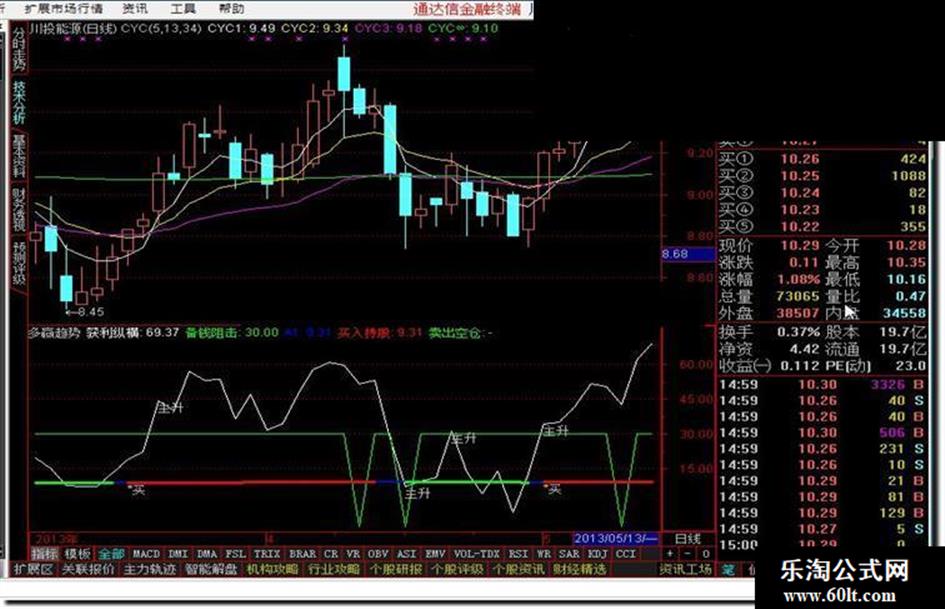Apply the WR indicator
The image size is (945, 609).
pos(544,554)
